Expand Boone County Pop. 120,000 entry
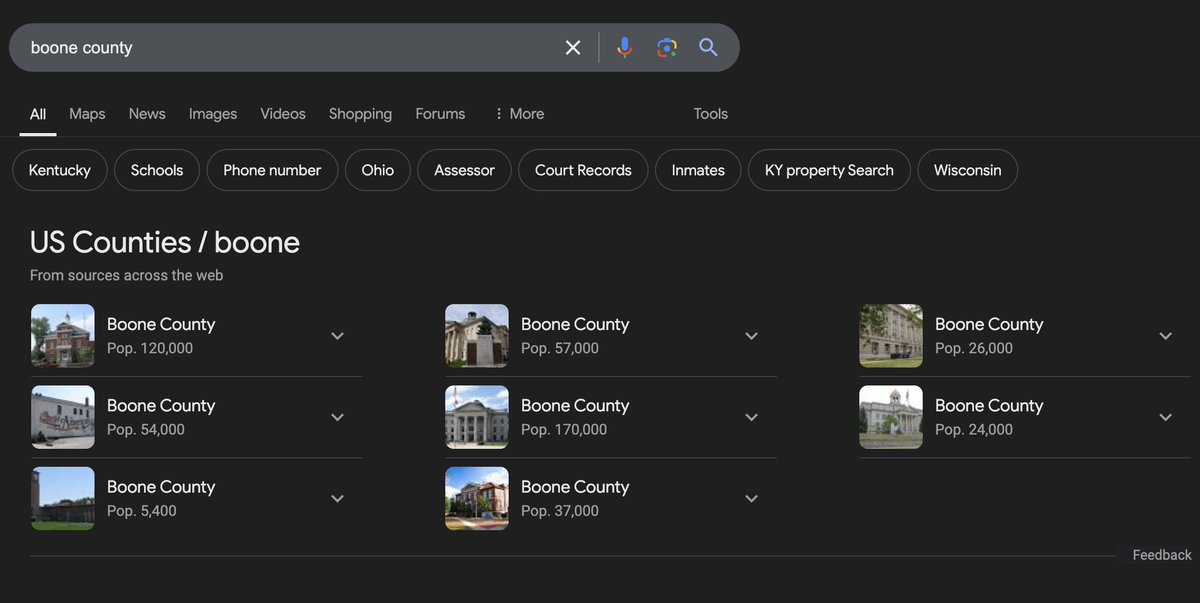Viewport: 1200px width, 603px height. click(x=337, y=336)
